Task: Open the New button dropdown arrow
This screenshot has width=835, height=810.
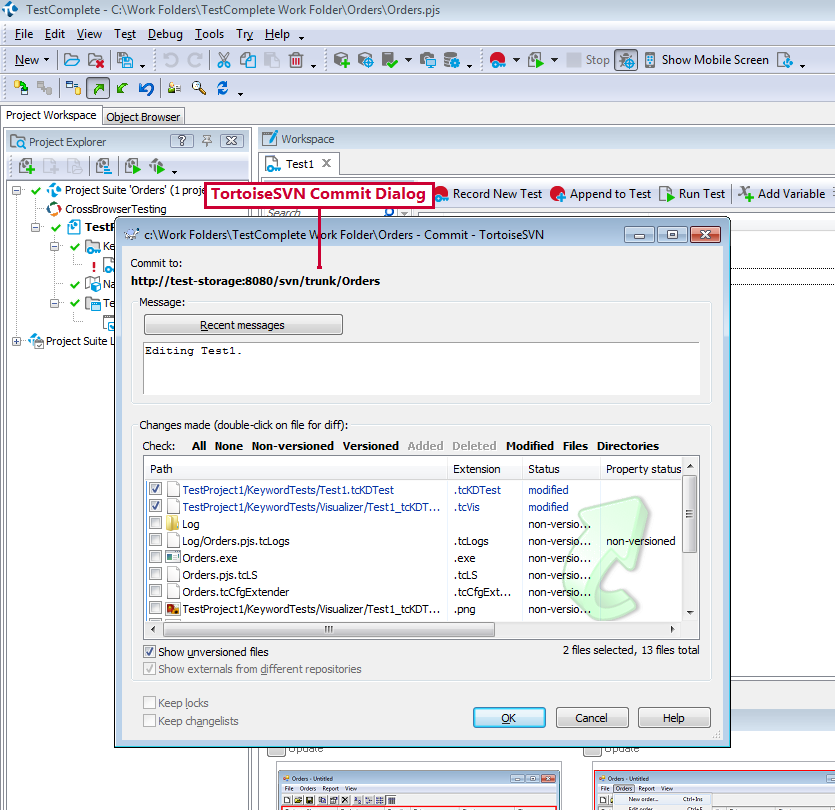Action: (x=46, y=60)
